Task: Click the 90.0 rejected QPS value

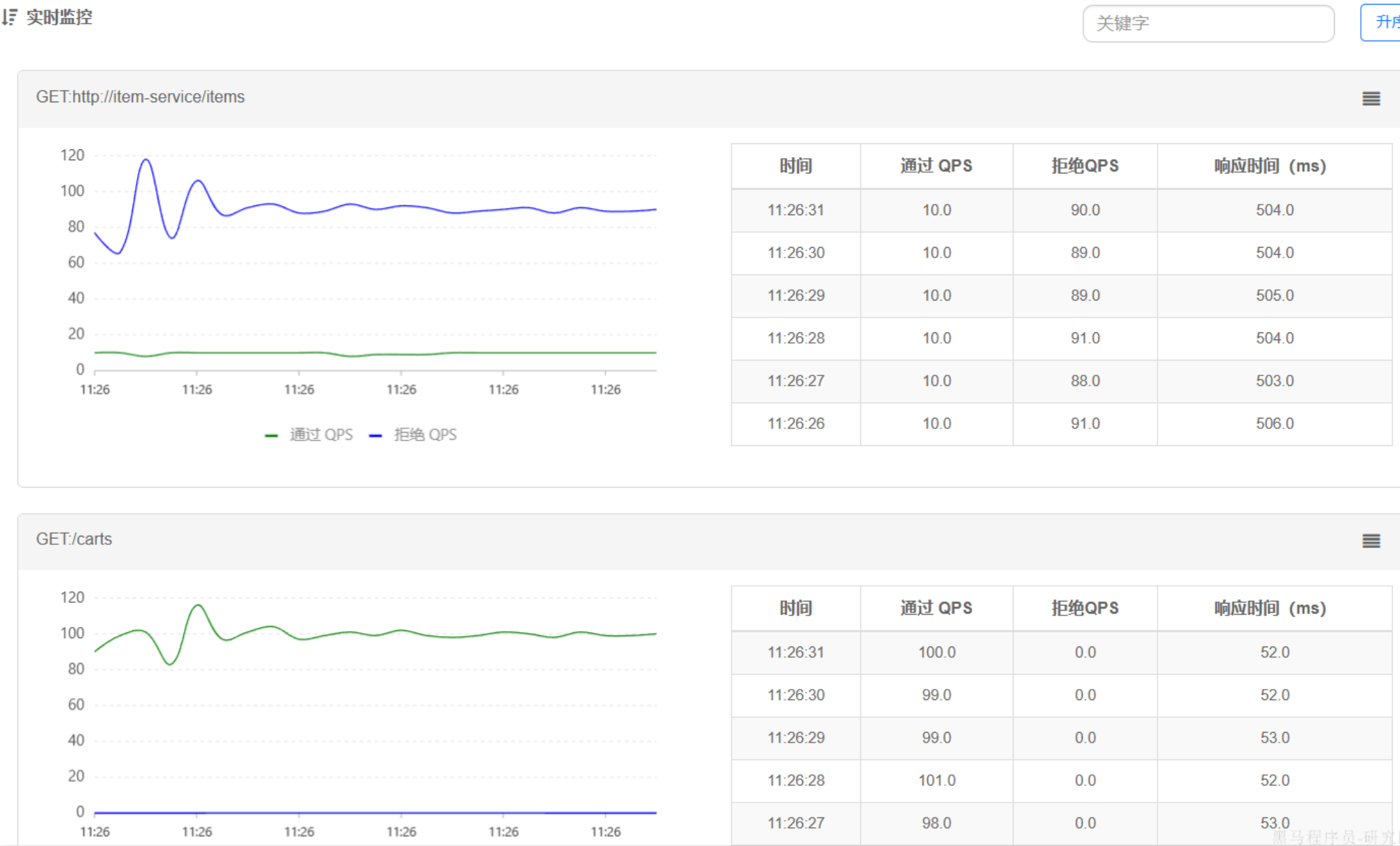Action: click(1085, 210)
